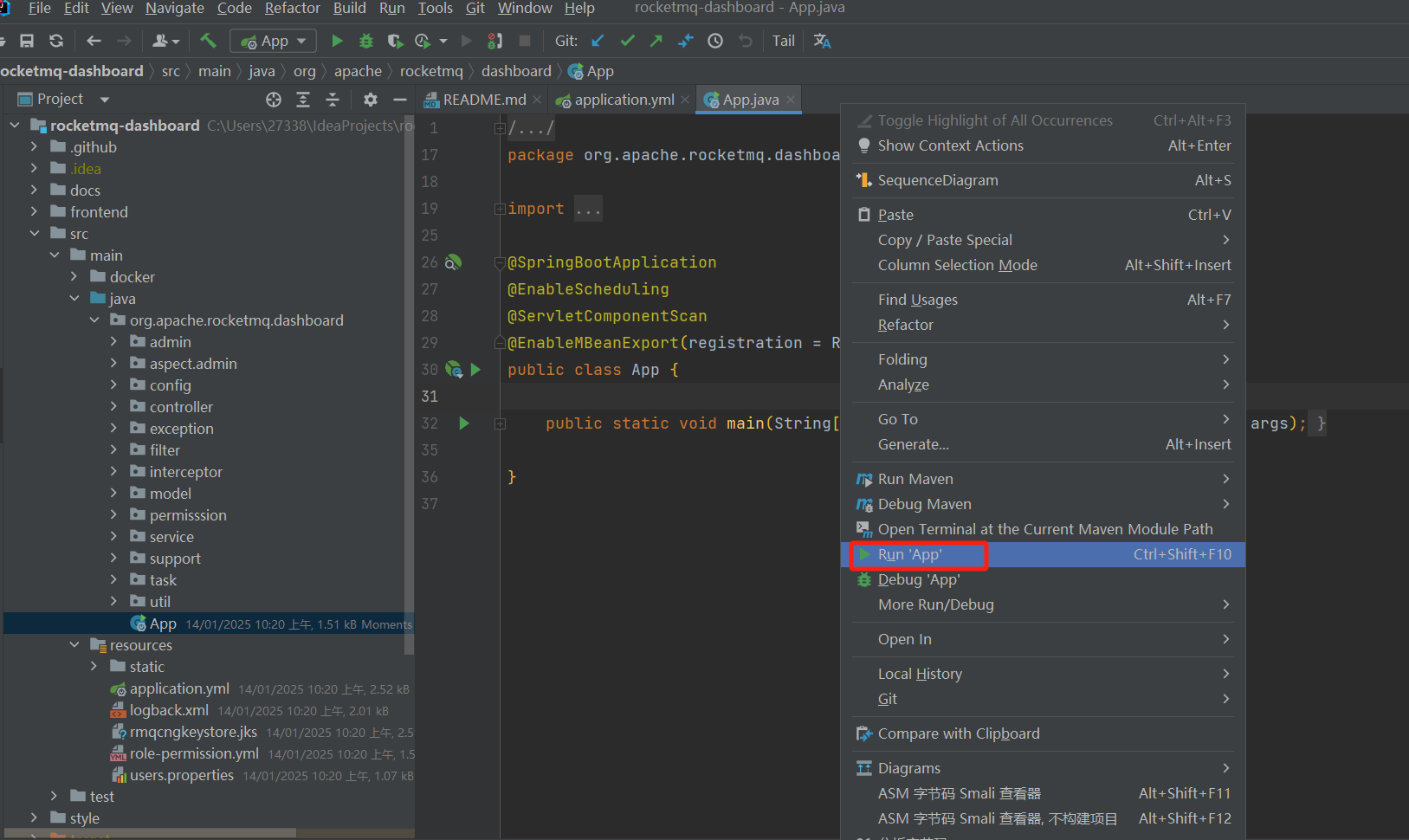Collapse the java folder
1409x840 pixels.
[x=74, y=299]
